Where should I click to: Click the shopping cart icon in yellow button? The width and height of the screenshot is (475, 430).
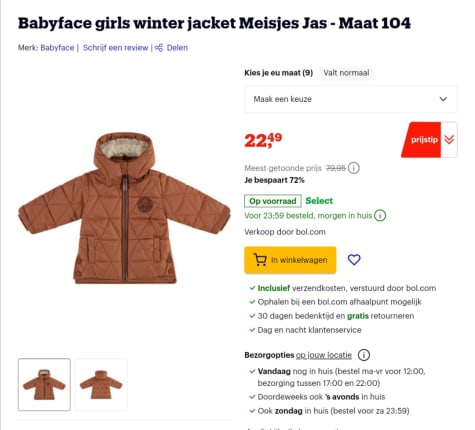click(x=260, y=260)
